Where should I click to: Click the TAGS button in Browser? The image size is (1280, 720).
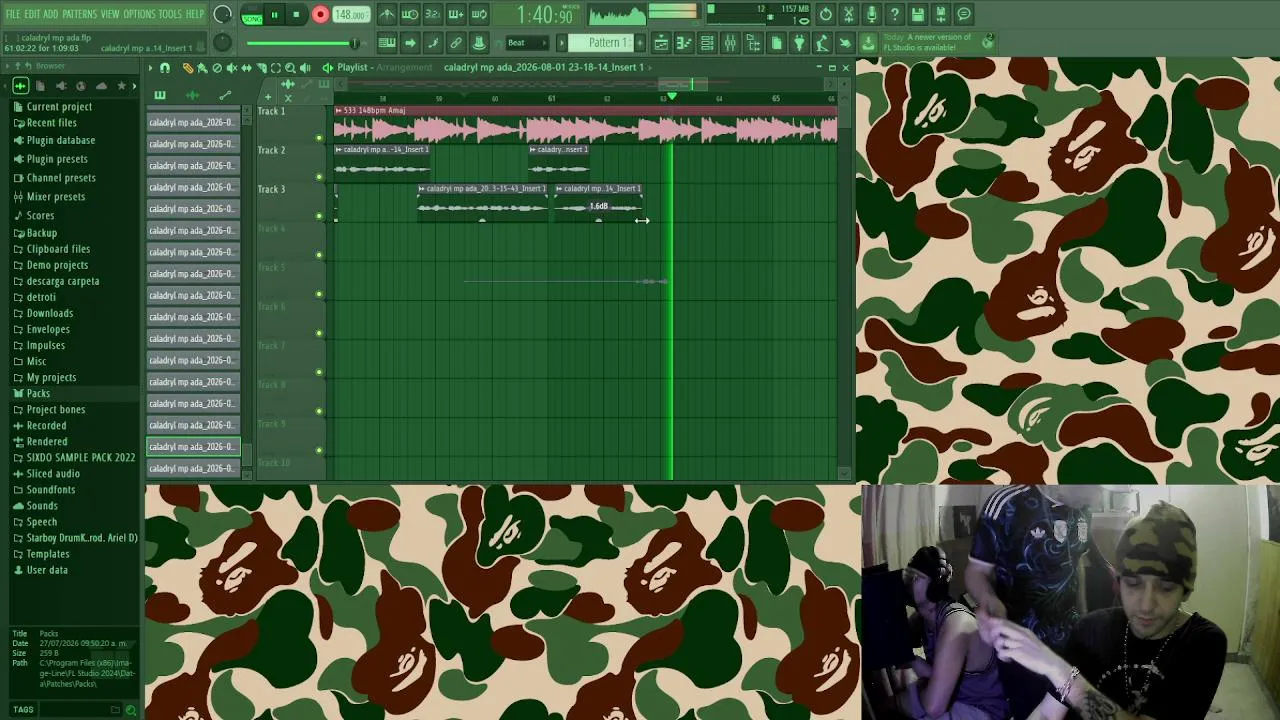pyautogui.click(x=23, y=709)
